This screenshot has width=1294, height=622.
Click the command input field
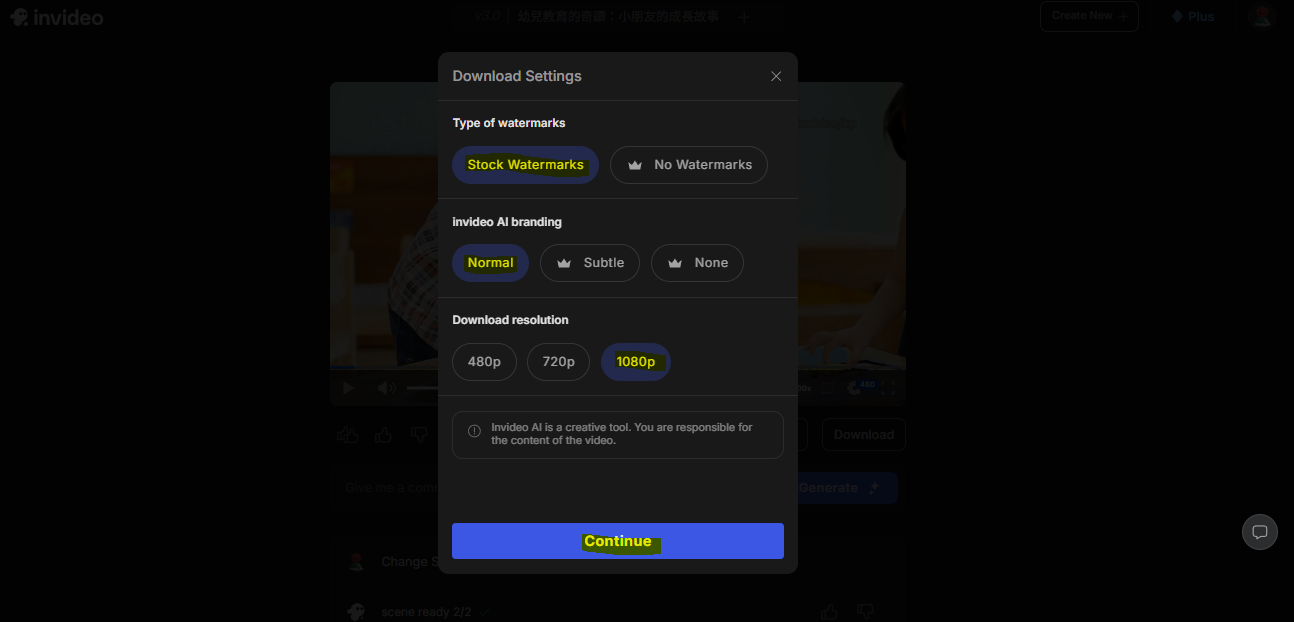click(390, 488)
